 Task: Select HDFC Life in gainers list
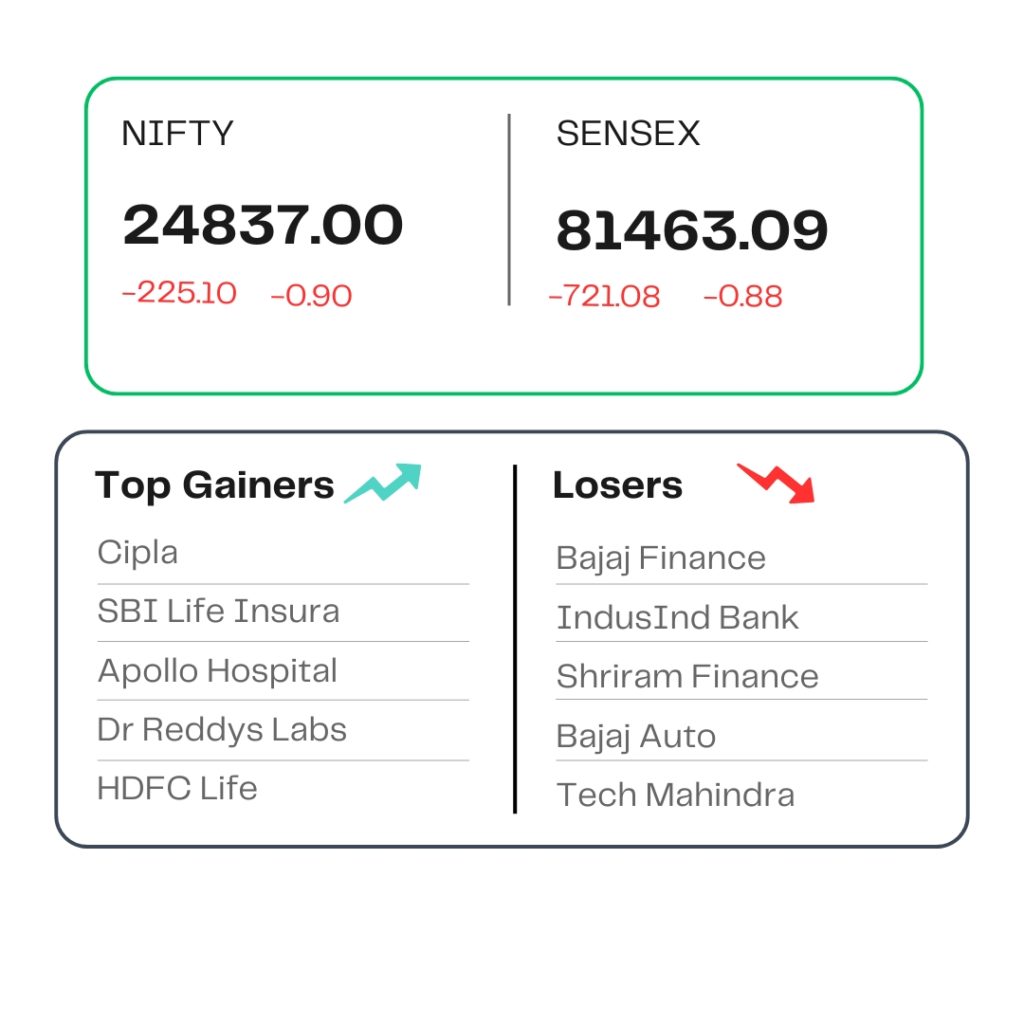177,788
